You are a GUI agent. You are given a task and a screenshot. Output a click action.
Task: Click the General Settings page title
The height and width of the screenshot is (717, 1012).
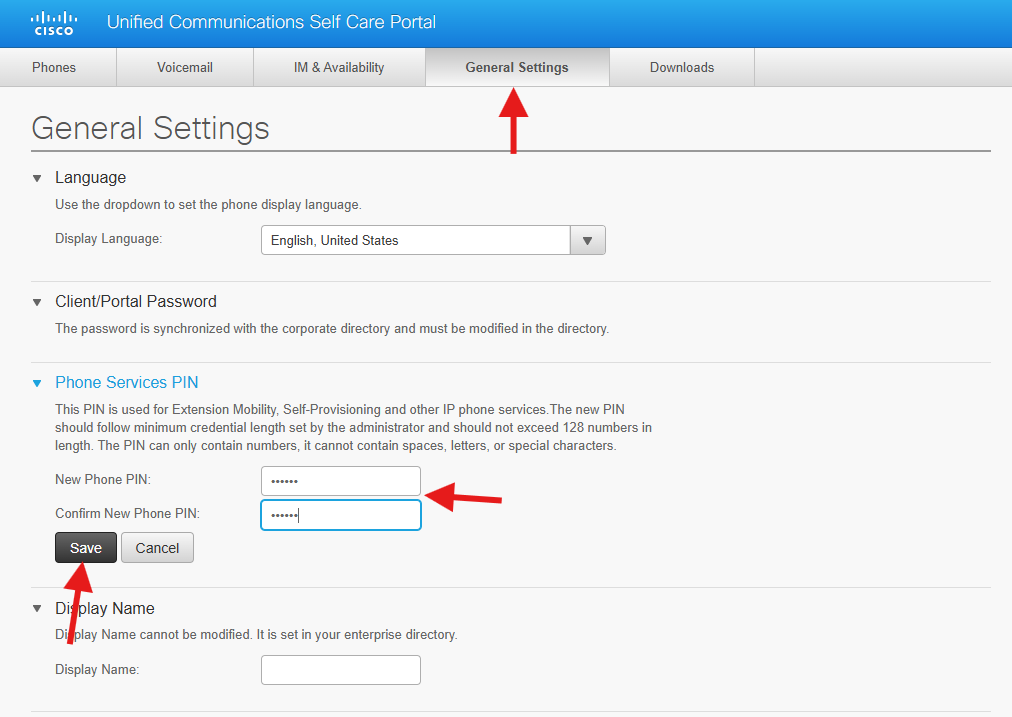coord(150,128)
